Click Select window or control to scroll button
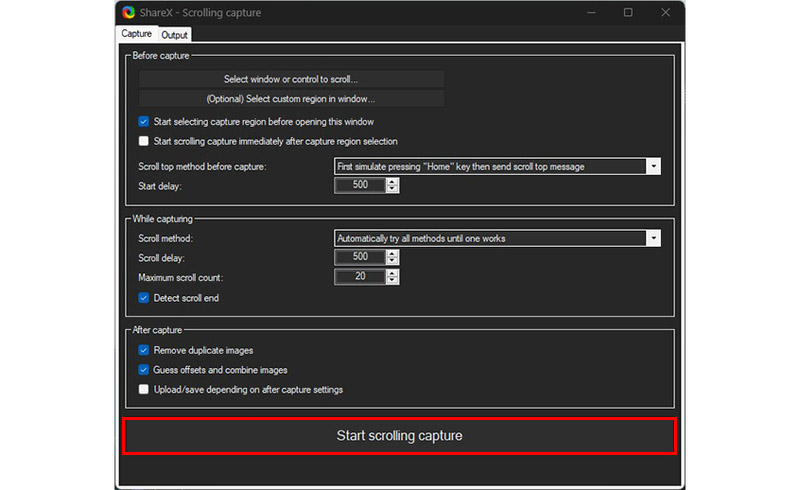Screen dimensions: 800x490 point(291,79)
